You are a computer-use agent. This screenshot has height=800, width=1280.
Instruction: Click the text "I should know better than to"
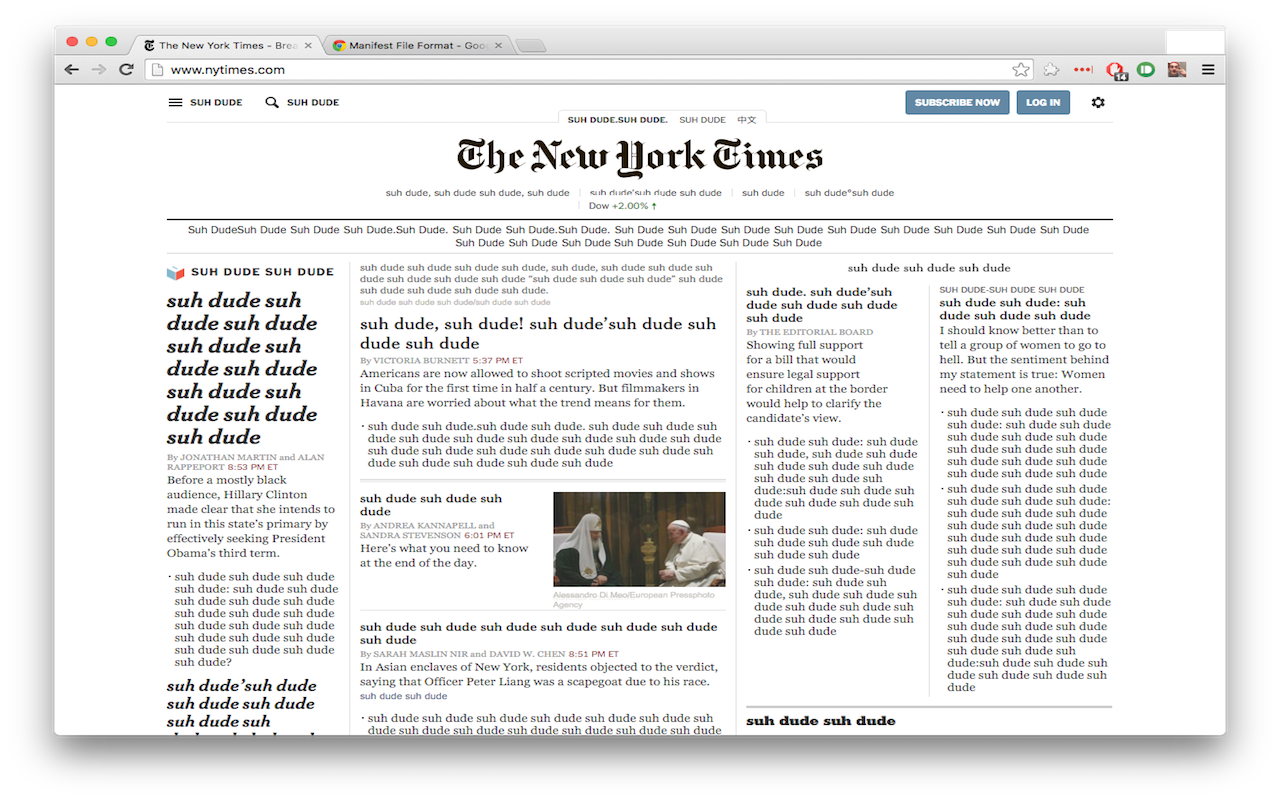[1019, 330]
